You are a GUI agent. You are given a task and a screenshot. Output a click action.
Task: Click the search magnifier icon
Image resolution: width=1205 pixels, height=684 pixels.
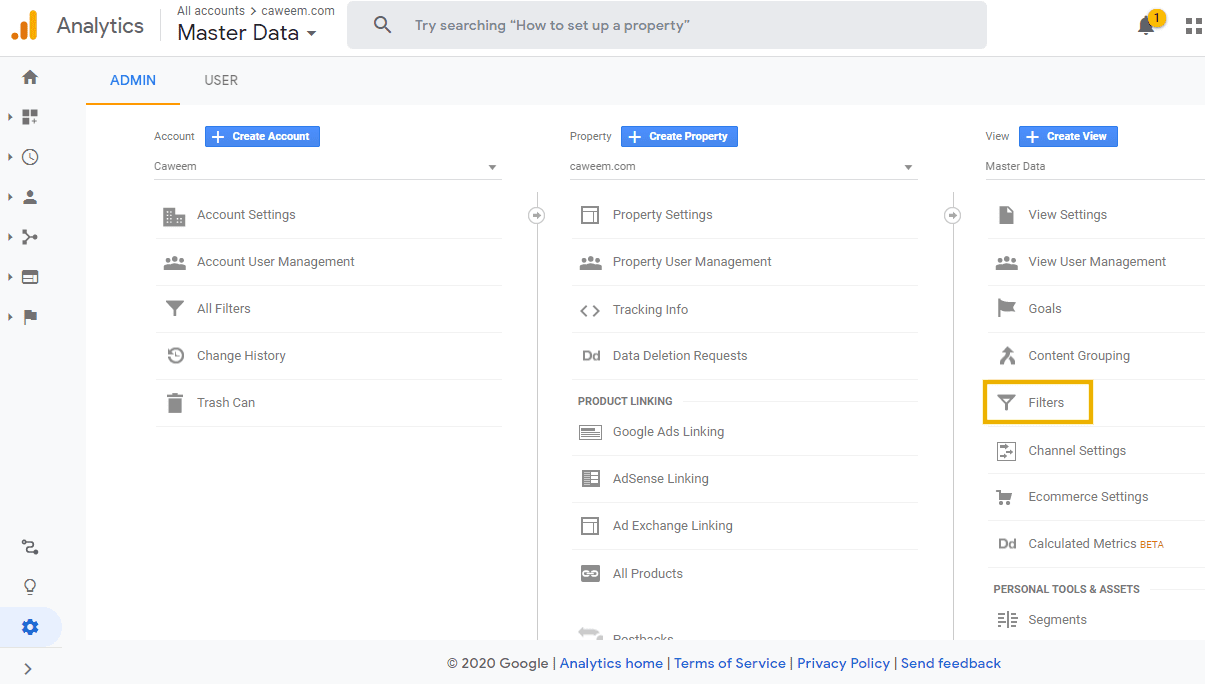tap(382, 25)
